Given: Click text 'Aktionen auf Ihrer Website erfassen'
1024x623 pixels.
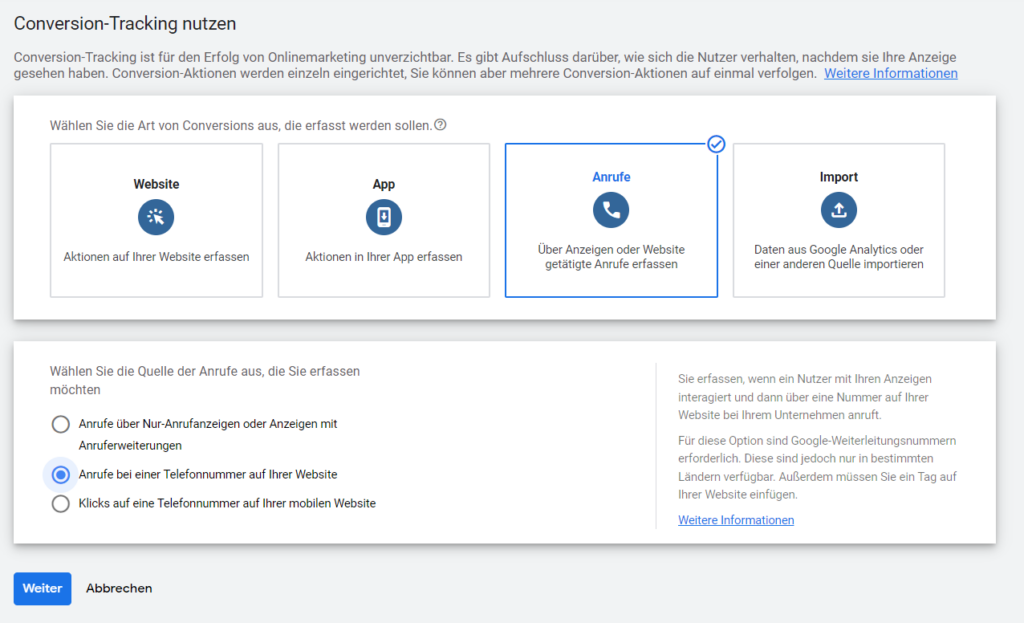Looking at the screenshot, I should coord(156,257).
